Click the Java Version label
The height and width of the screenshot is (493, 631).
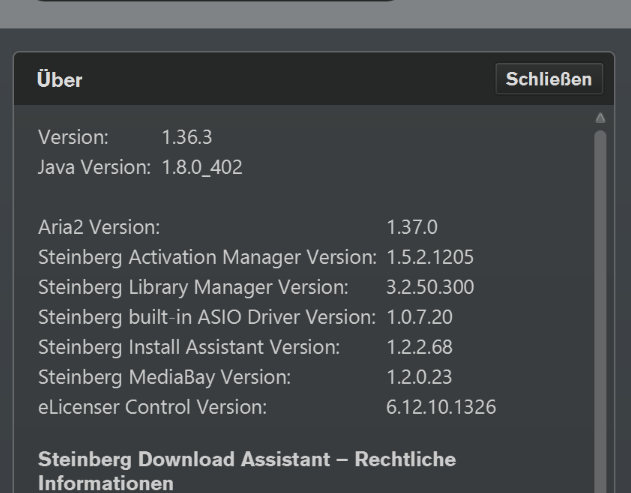94,167
